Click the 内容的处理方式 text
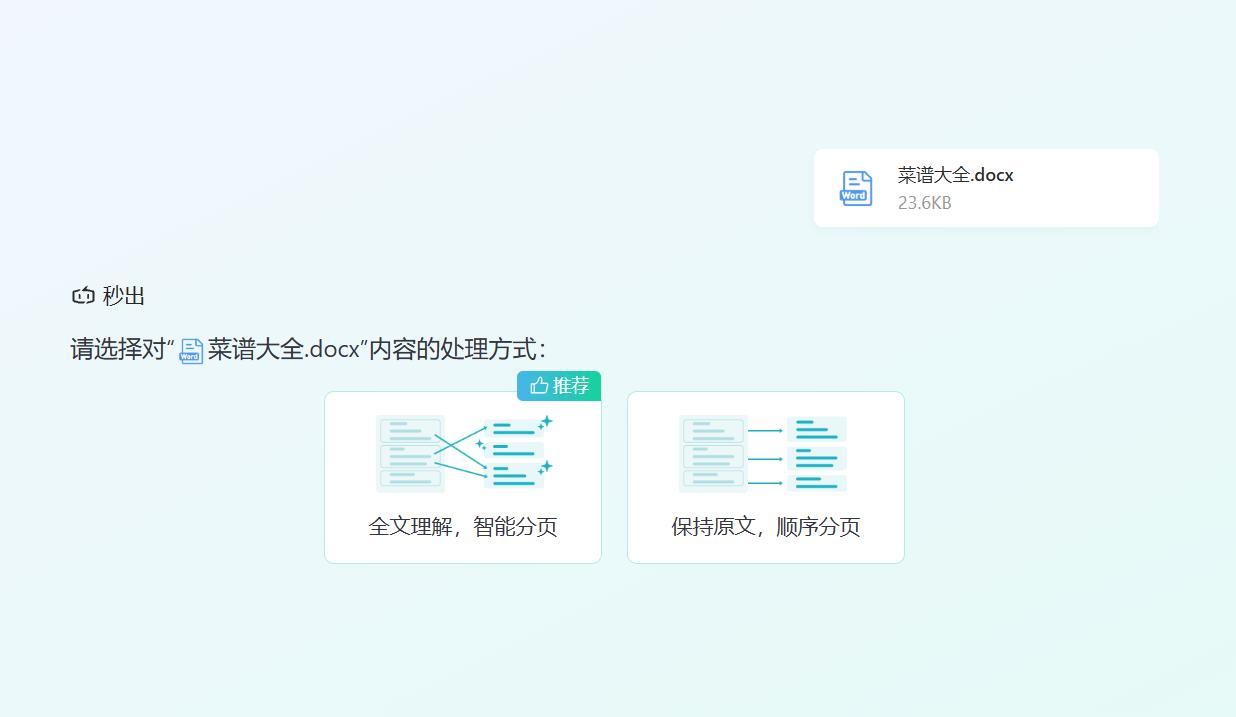Screen dimensions: 1236x717 coord(457,349)
